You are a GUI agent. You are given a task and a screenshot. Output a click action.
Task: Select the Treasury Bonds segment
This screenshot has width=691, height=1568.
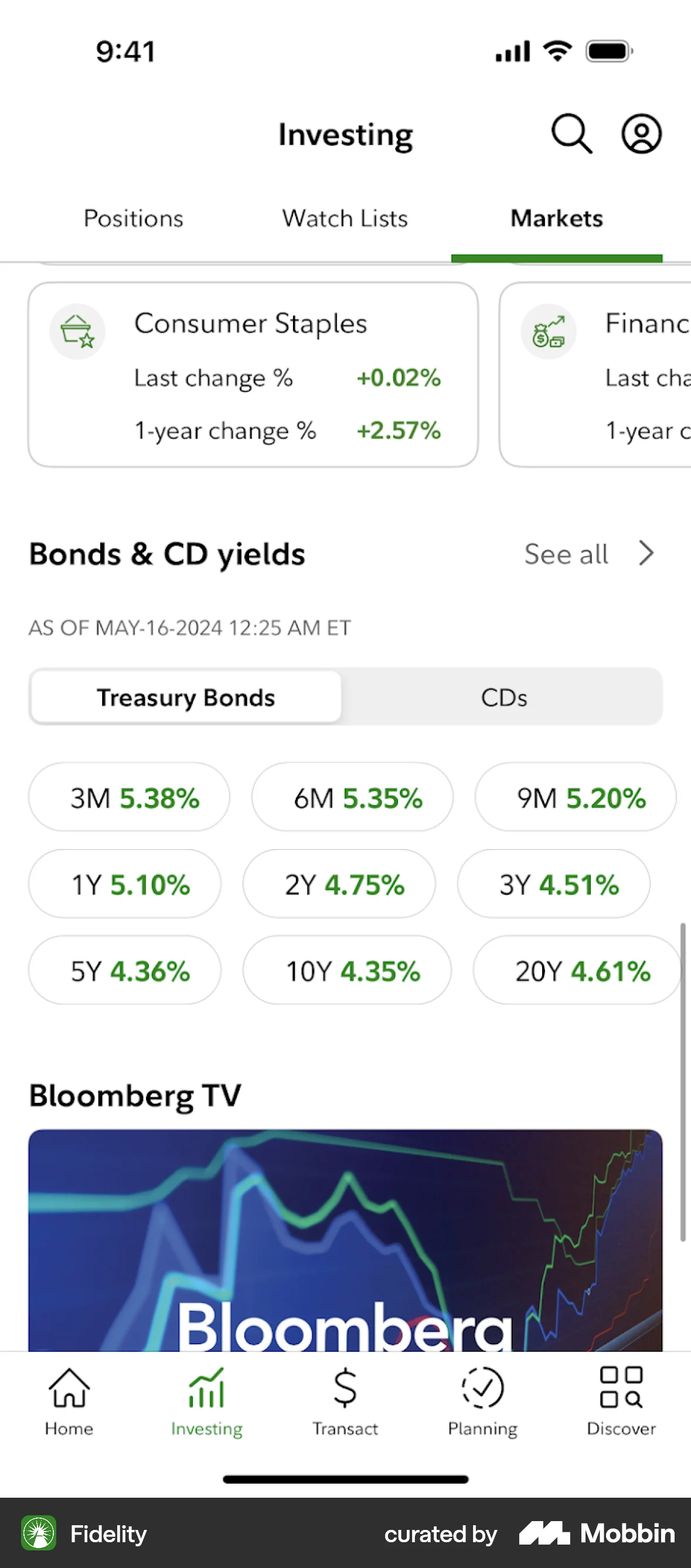(186, 697)
